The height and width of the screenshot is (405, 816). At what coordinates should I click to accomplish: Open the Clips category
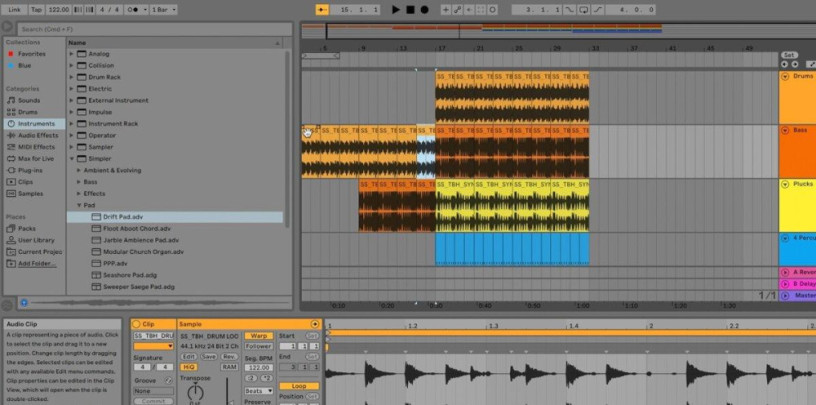pyautogui.click(x=26, y=182)
